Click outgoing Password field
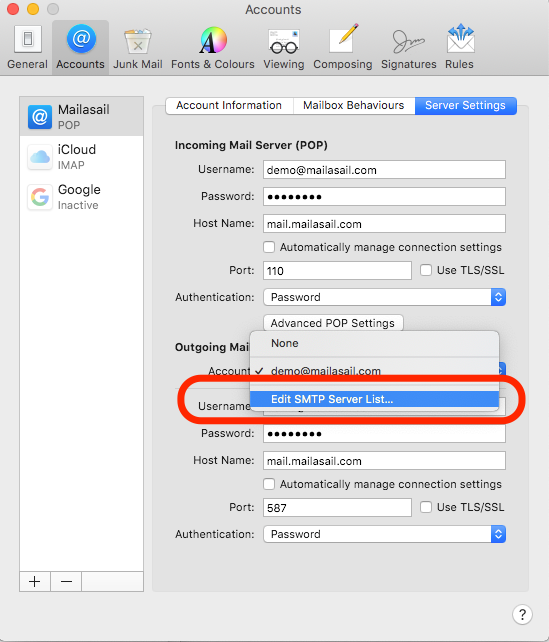The image size is (549, 642). click(384, 434)
